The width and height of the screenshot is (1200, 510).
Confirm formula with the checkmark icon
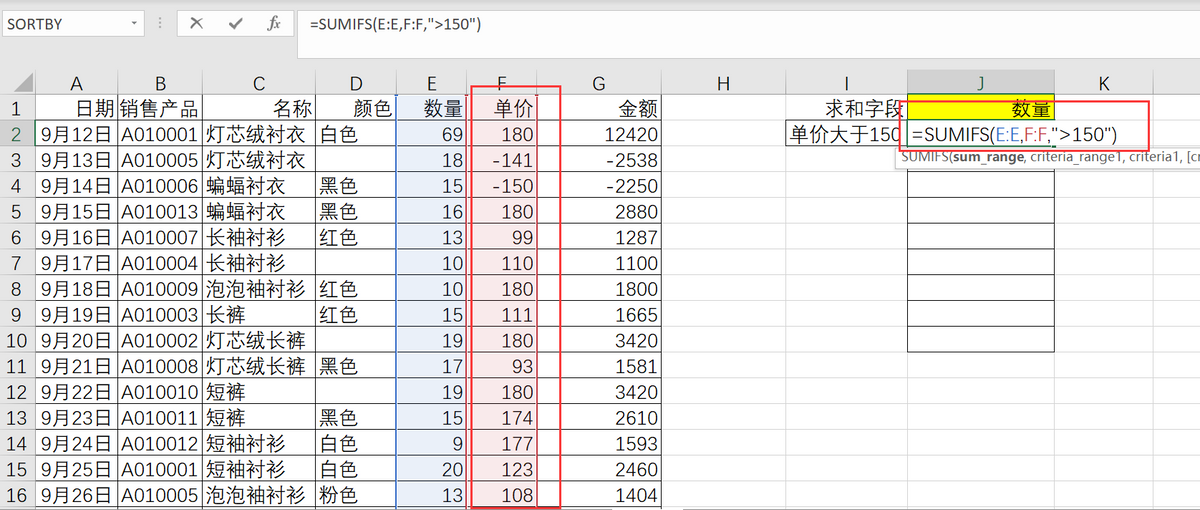(x=236, y=23)
